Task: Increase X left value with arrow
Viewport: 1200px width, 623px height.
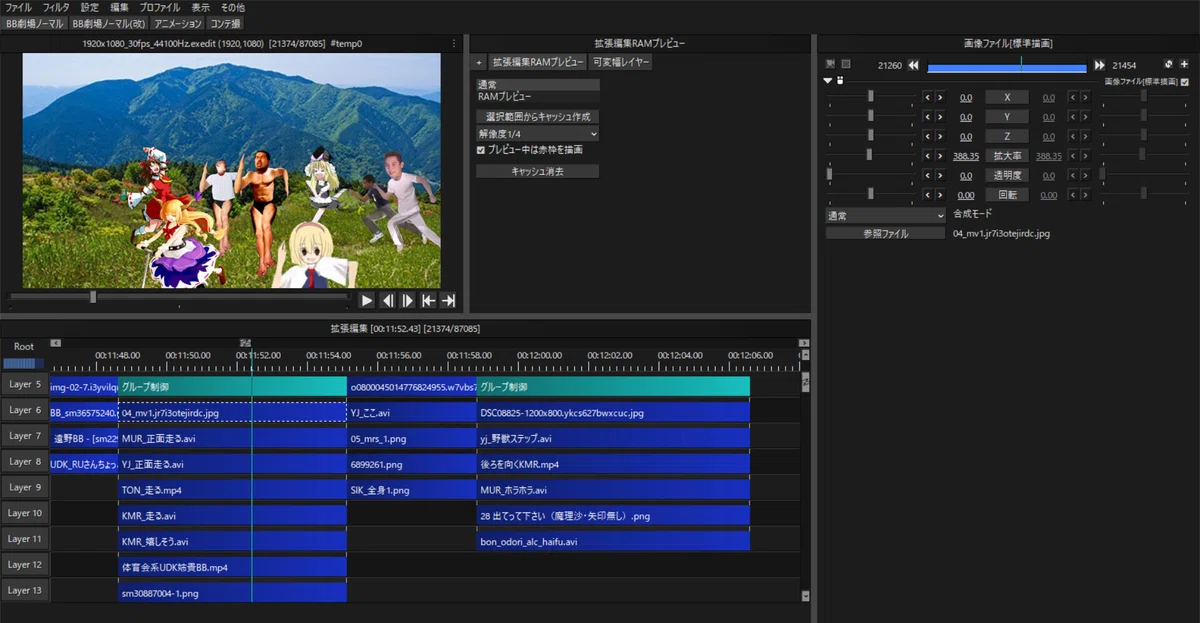Action: click(939, 97)
